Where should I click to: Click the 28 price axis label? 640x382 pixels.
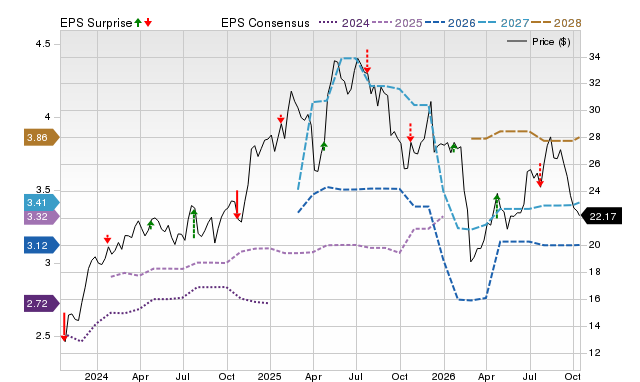tap(594, 137)
